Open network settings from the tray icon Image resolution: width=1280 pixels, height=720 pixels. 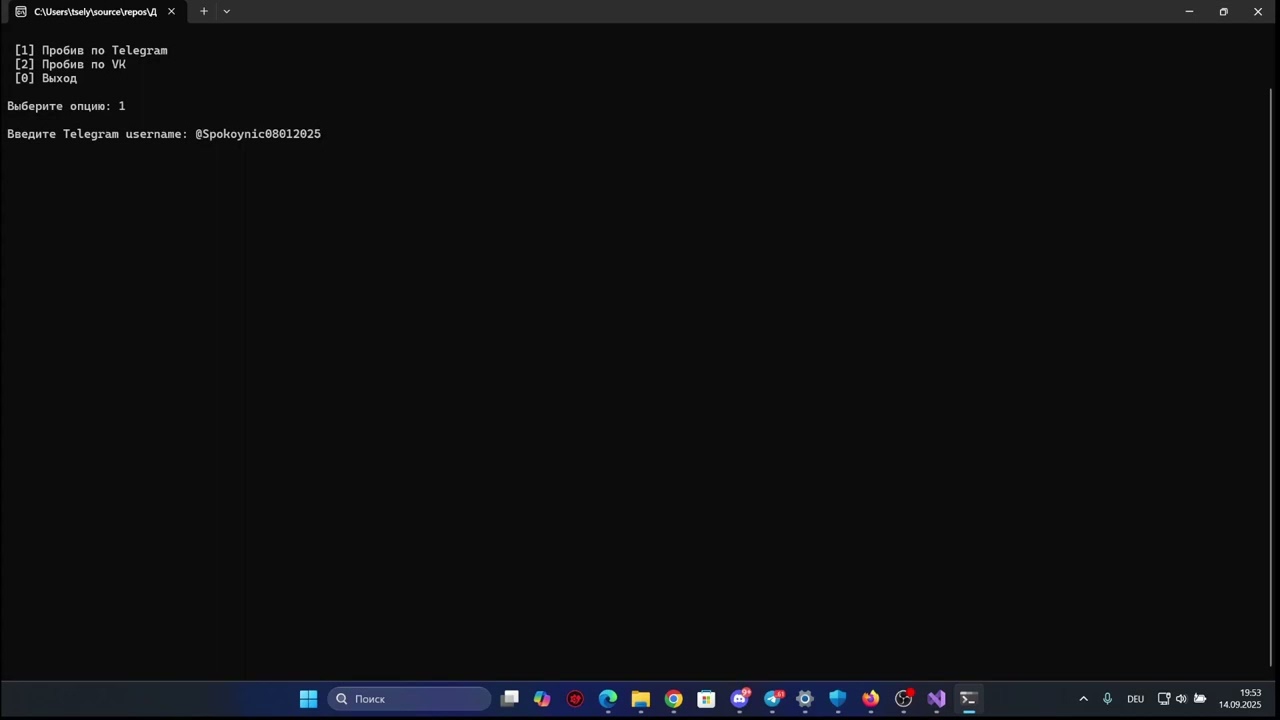1164,699
